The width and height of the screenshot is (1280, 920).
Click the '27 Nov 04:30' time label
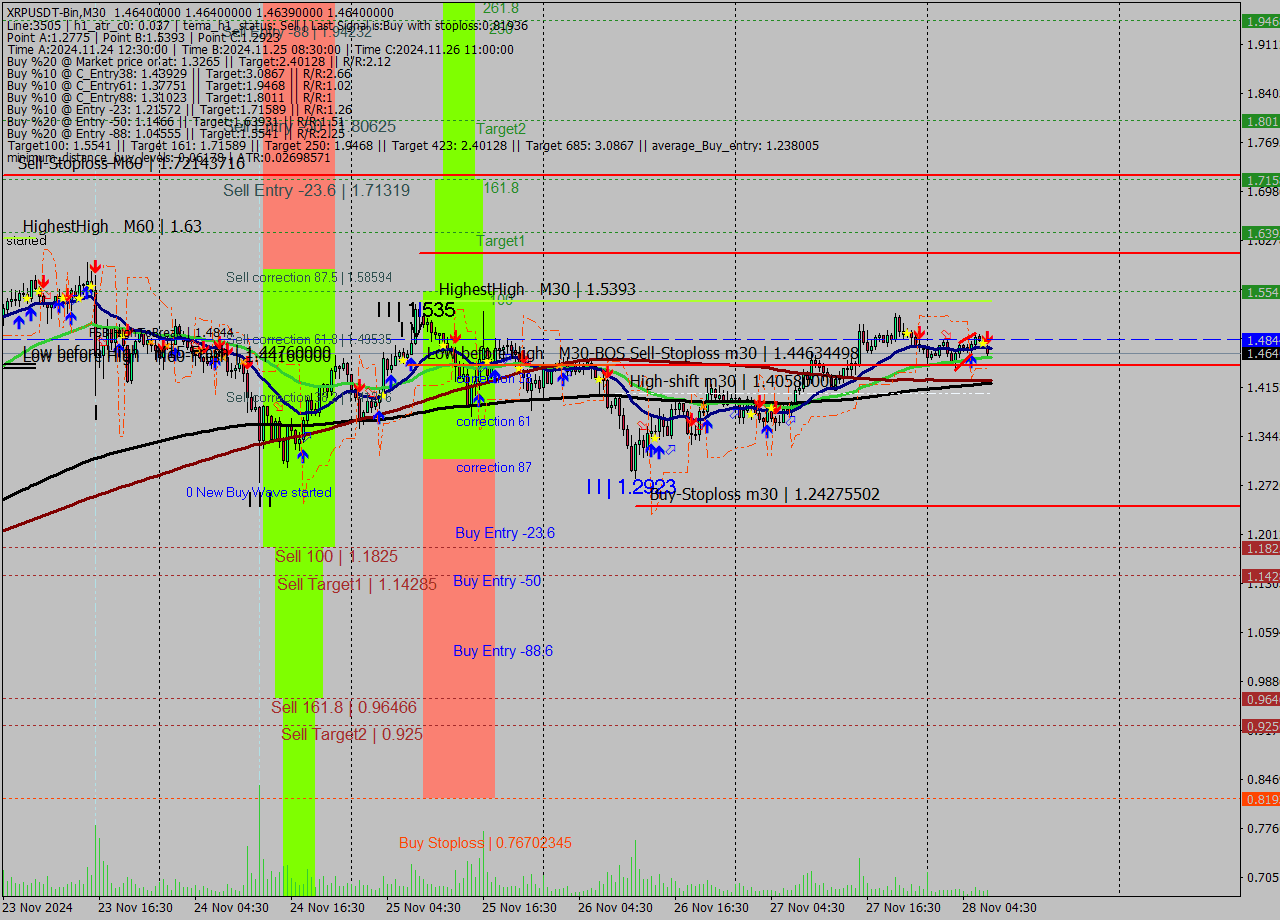click(x=808, y=908)
